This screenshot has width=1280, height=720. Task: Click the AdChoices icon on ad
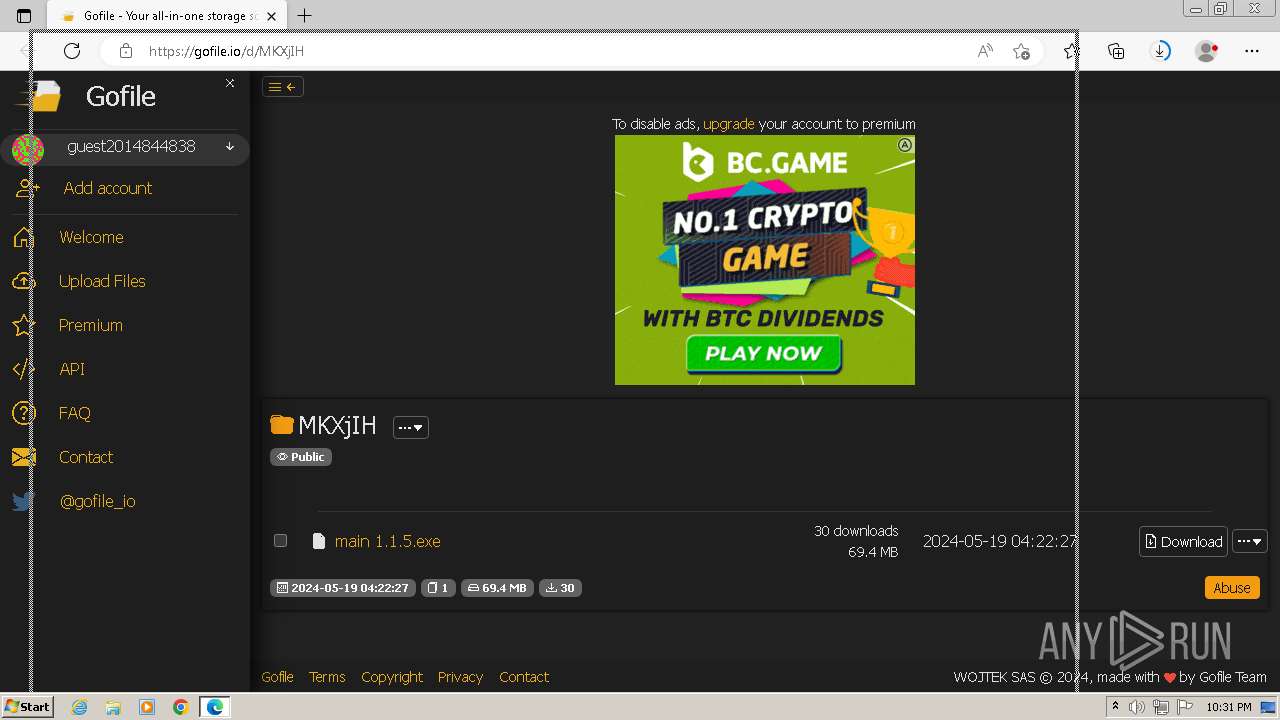(905, 145)
